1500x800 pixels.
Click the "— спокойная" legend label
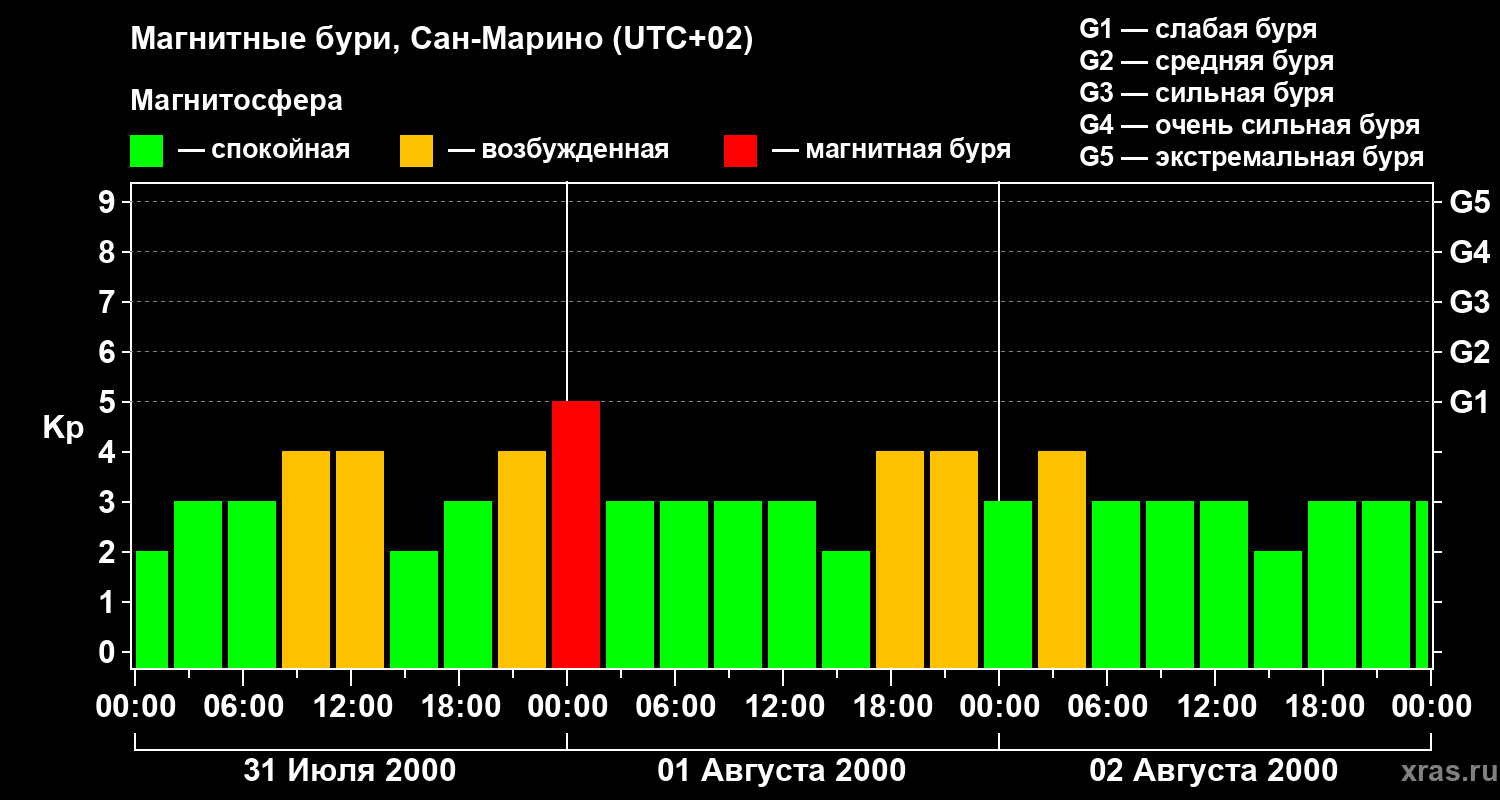coord(264,151)
